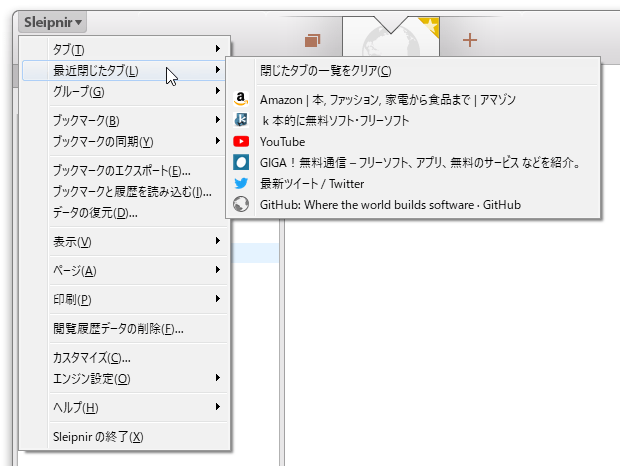Expand arrow next to タブ(T)

pyautogui.click(x=218, y=48)
